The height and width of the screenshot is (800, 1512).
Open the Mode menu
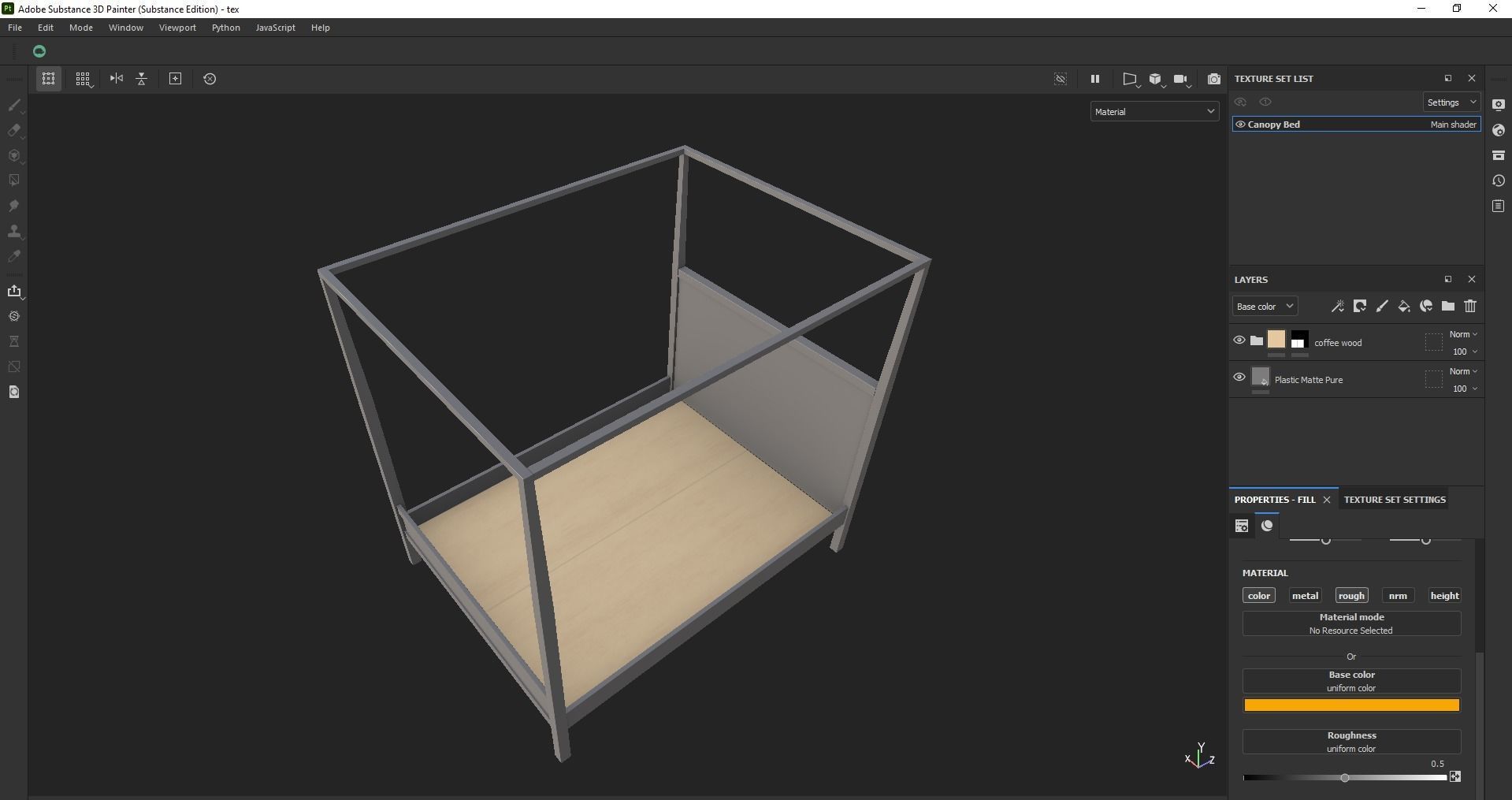coord(81,28)
